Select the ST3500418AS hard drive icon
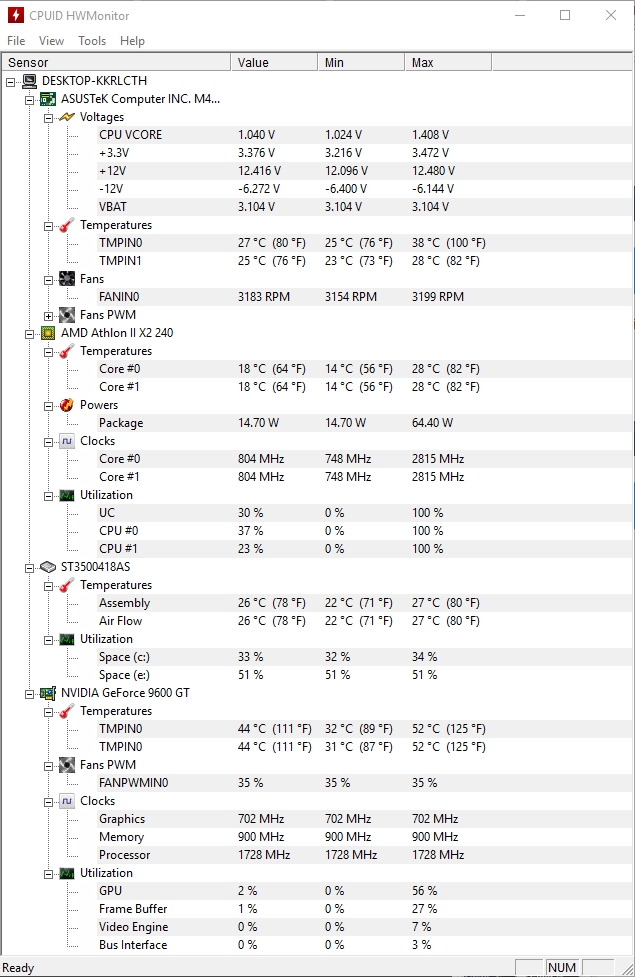 [48, 567]
